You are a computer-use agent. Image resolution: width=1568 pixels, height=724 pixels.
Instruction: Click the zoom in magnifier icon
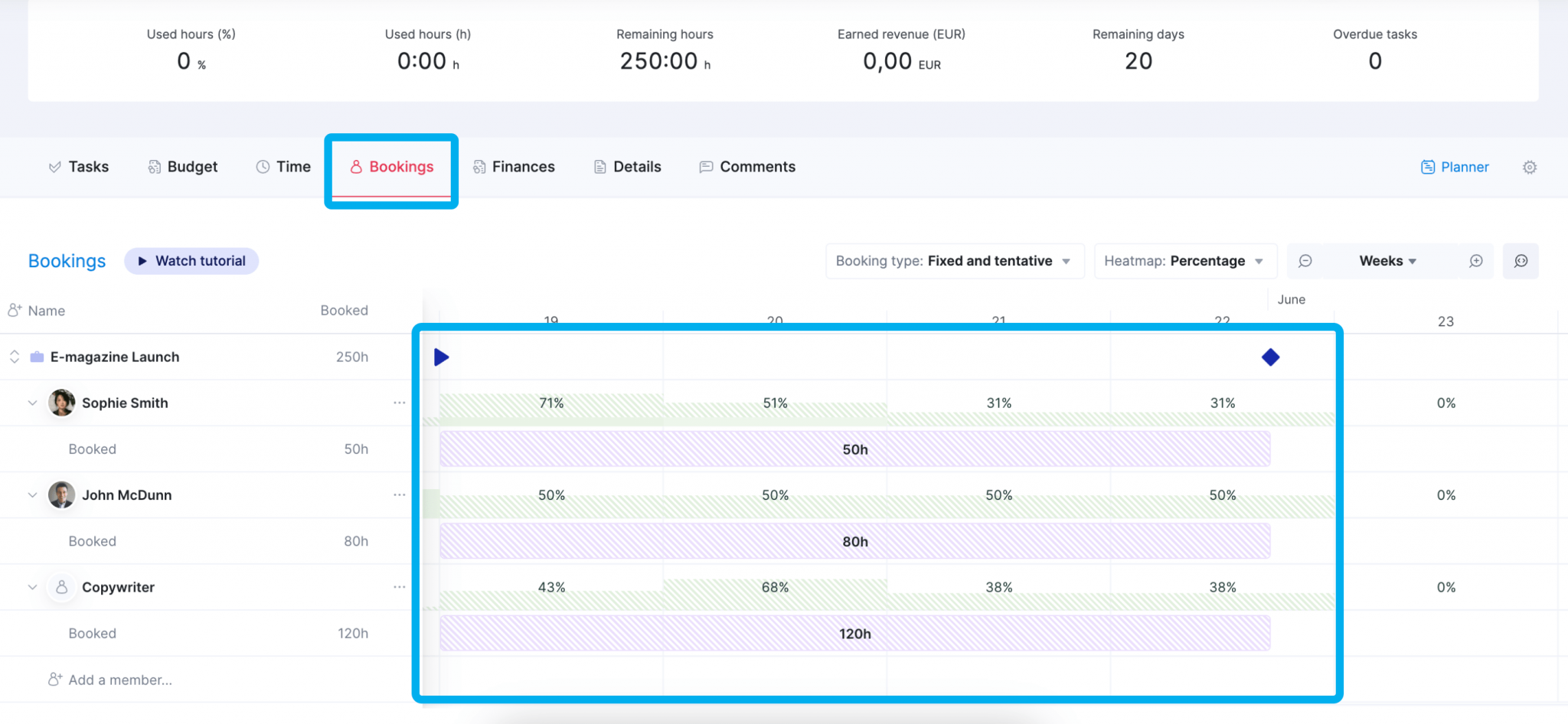(x=1476, y=261)
